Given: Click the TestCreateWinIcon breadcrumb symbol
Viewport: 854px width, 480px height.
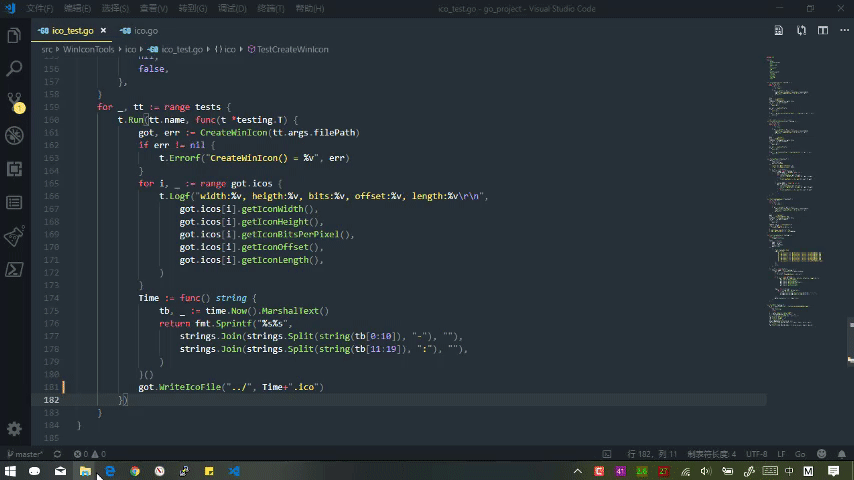Looking at the screenshot, I should (x=288, y=50).
